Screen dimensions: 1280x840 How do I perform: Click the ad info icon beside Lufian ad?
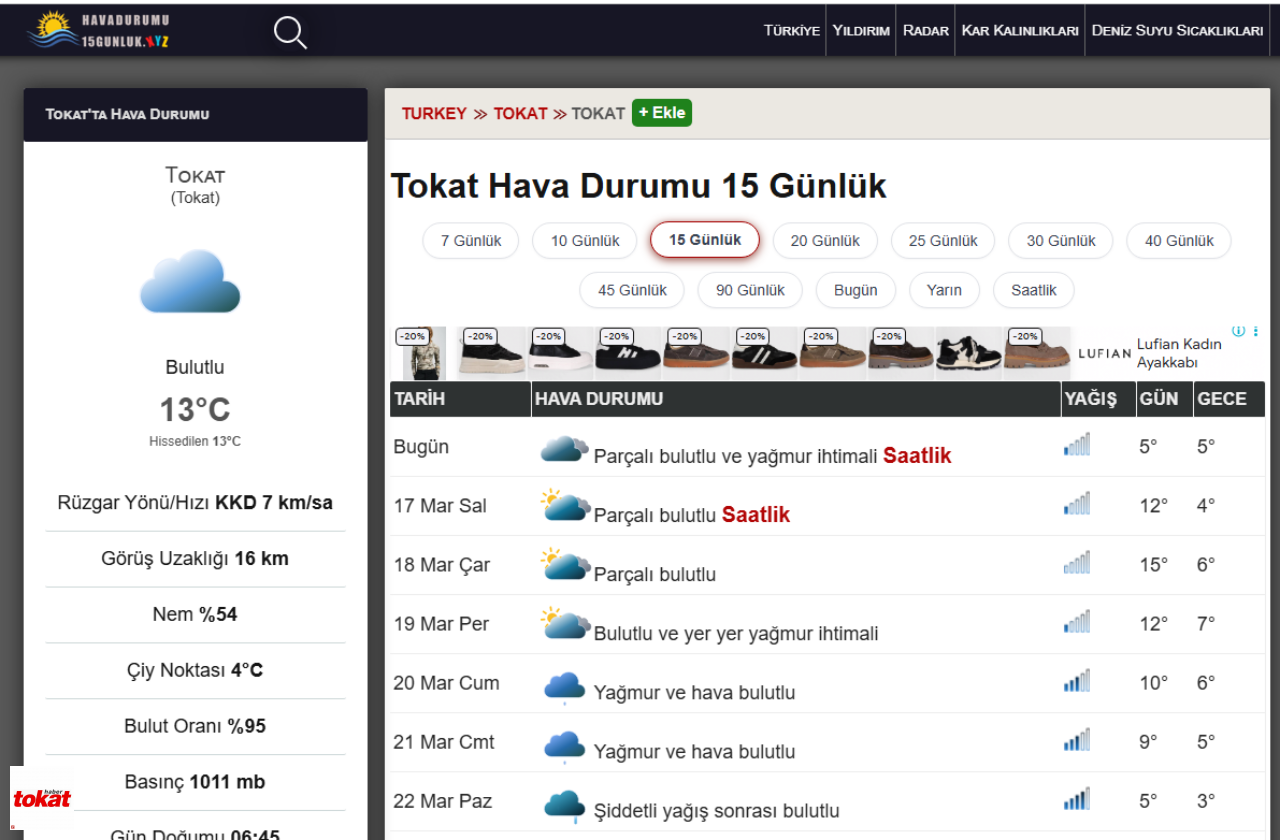click(1238, 331)
